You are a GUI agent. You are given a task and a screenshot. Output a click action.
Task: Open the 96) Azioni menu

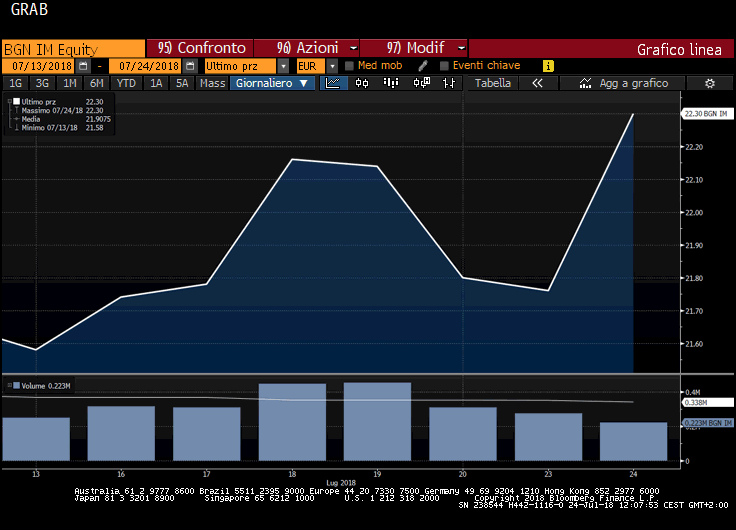(306, 48)
